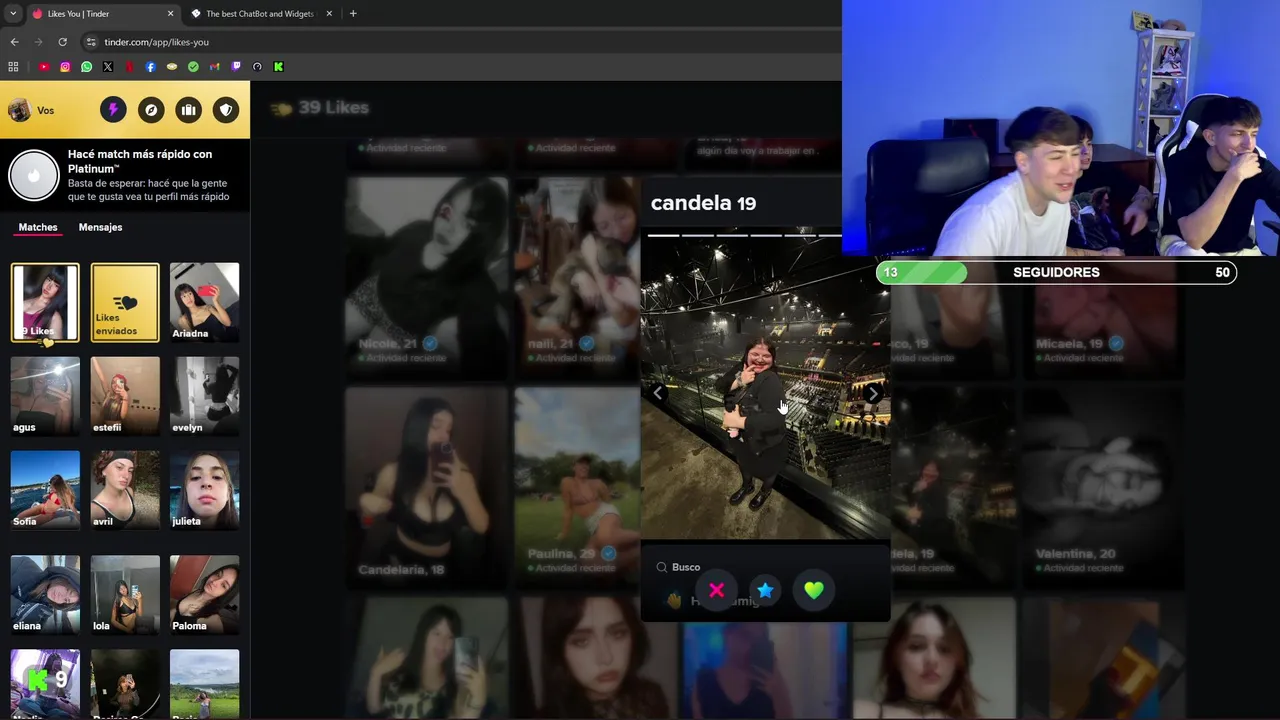Open the Vos profile avatar
1280x720 pixels.
[19, 110]
